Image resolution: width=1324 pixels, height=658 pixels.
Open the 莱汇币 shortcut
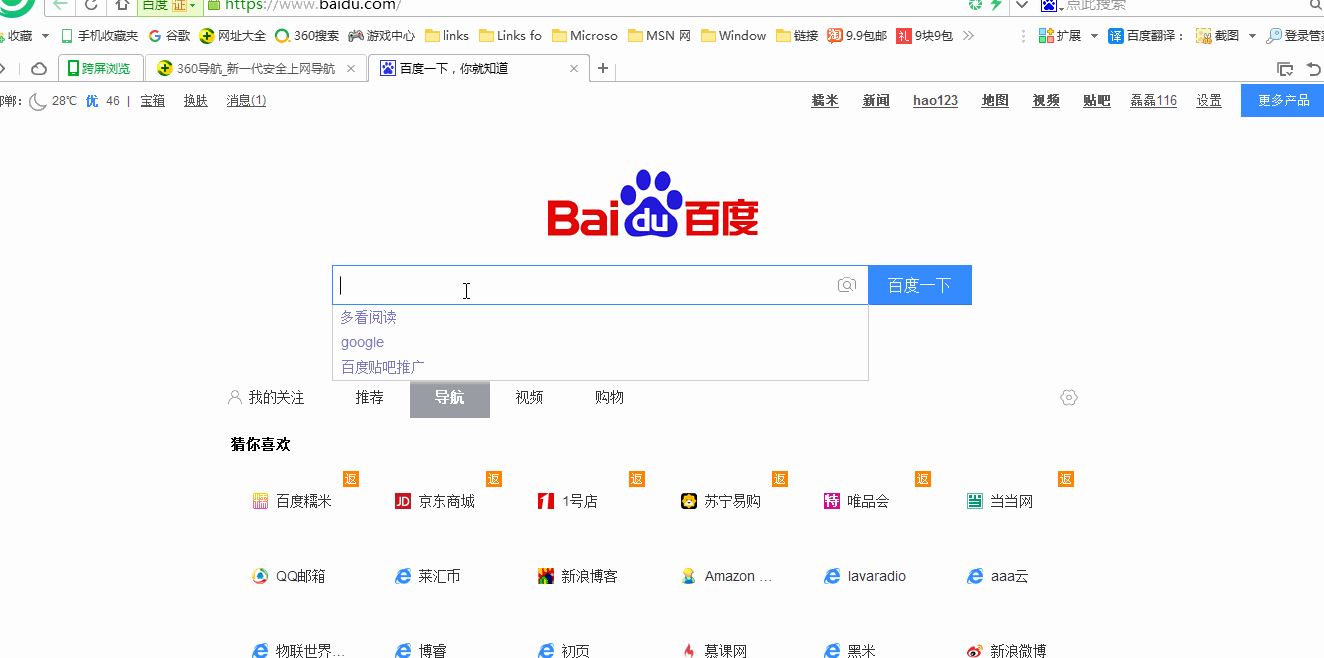[x=428, y=576]
